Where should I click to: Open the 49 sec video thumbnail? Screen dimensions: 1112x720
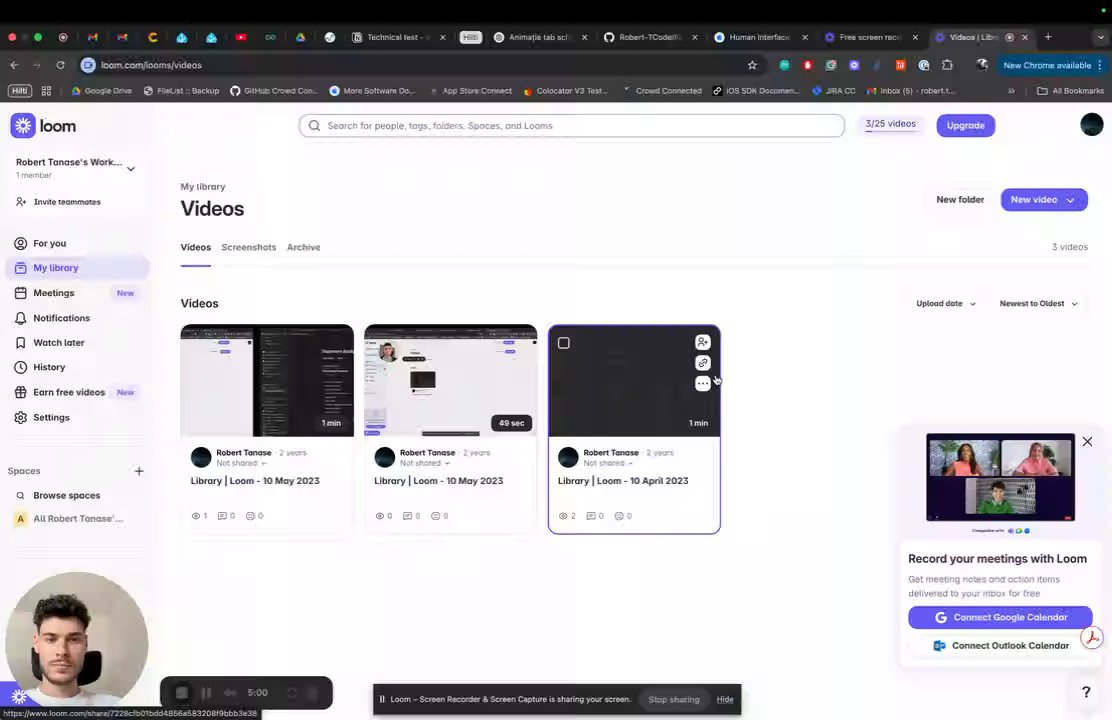point(450,380)
